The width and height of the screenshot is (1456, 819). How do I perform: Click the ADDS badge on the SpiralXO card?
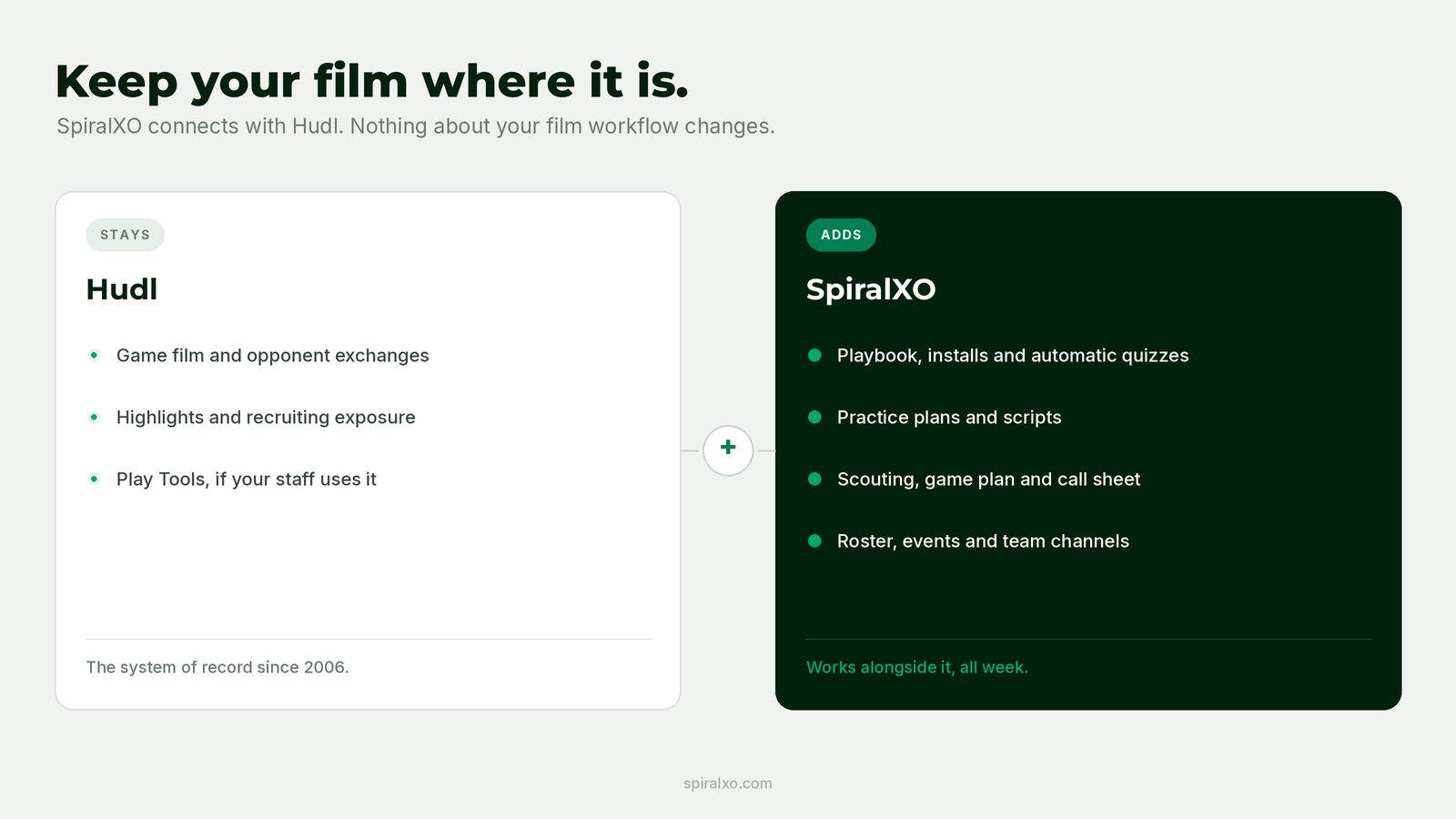[841, 235]
